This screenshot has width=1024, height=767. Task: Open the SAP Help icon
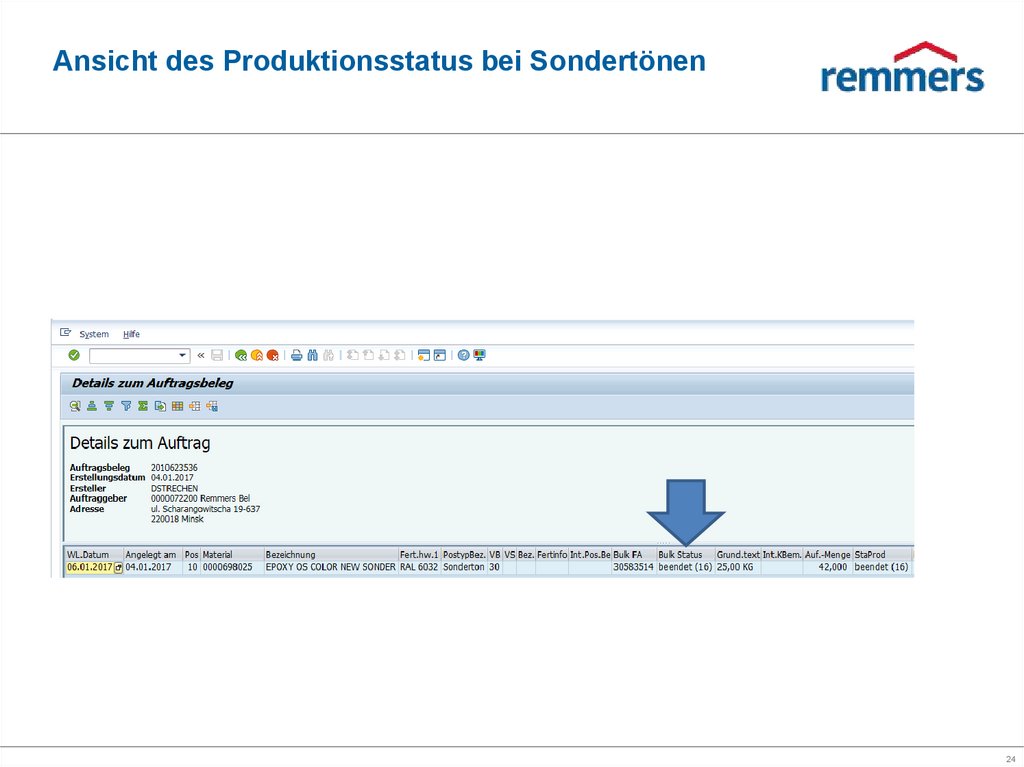point(463,356)
